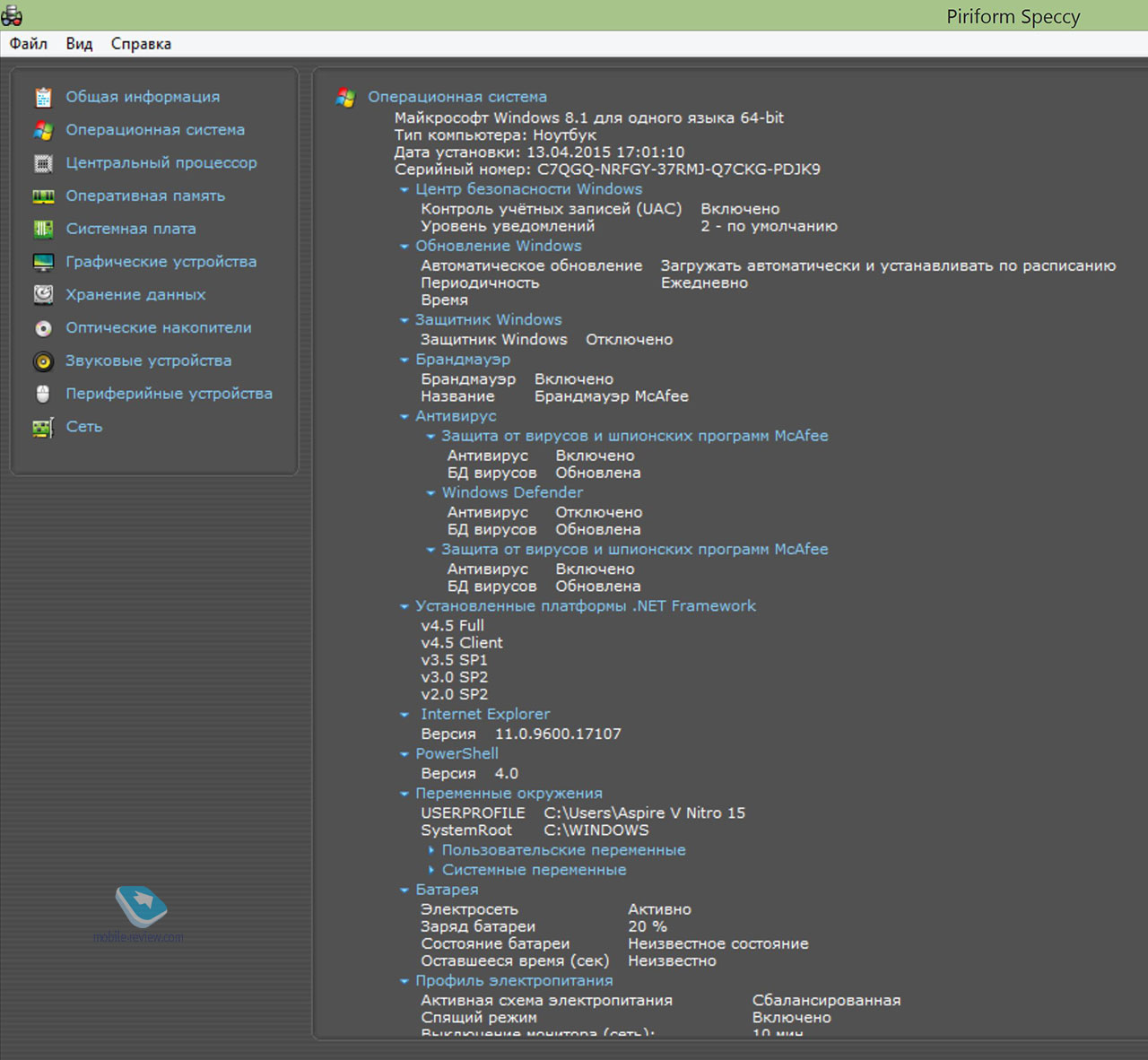Click Тип компьютера: Ноутбук line
Image resolution: width=1148 pixels, height=1060 pixels.
click(x=495, y=135)
